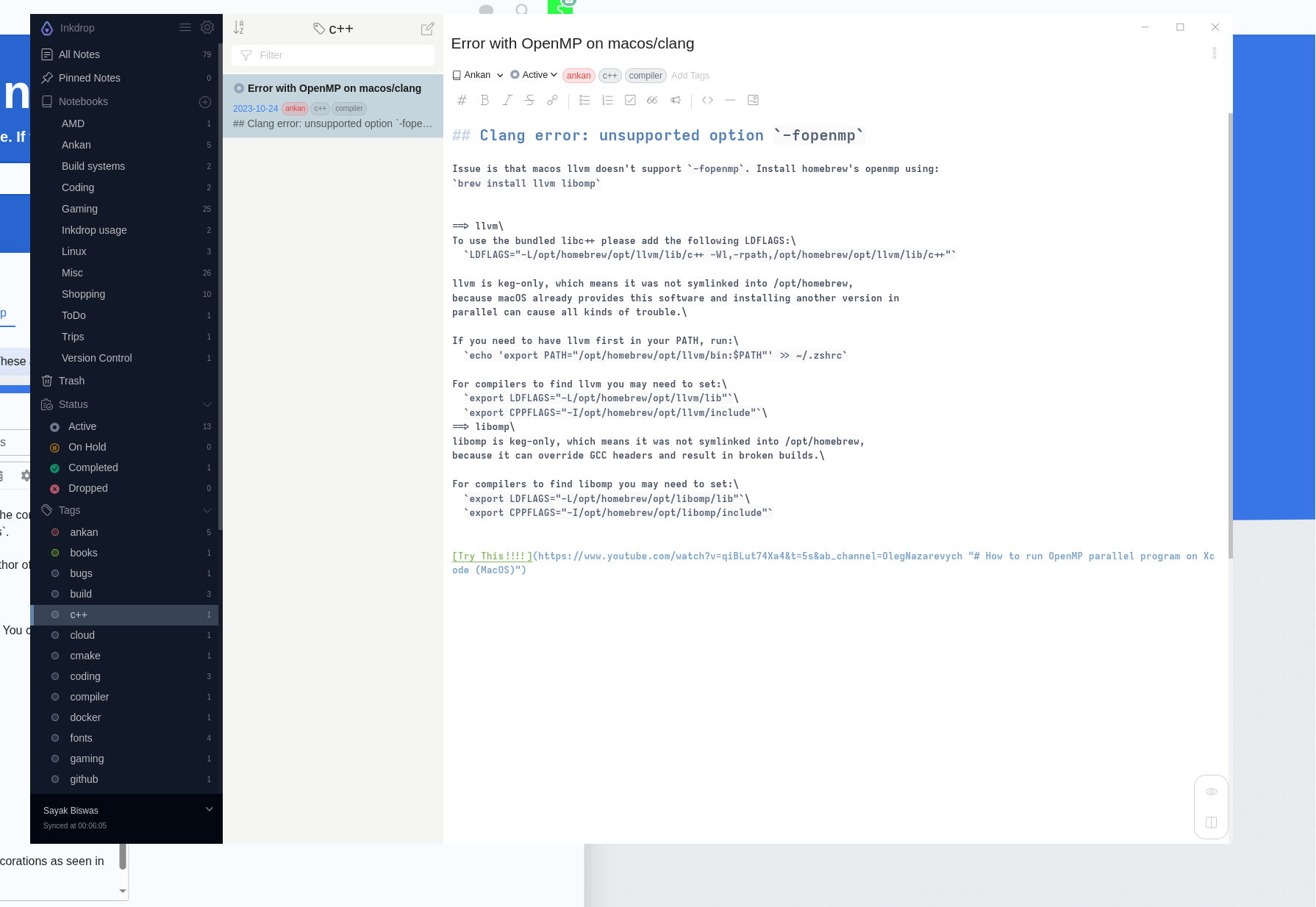This screenshot has width=1316, height=907.
Task: Click the Italic formatting icon
Action: pos(507,100)
